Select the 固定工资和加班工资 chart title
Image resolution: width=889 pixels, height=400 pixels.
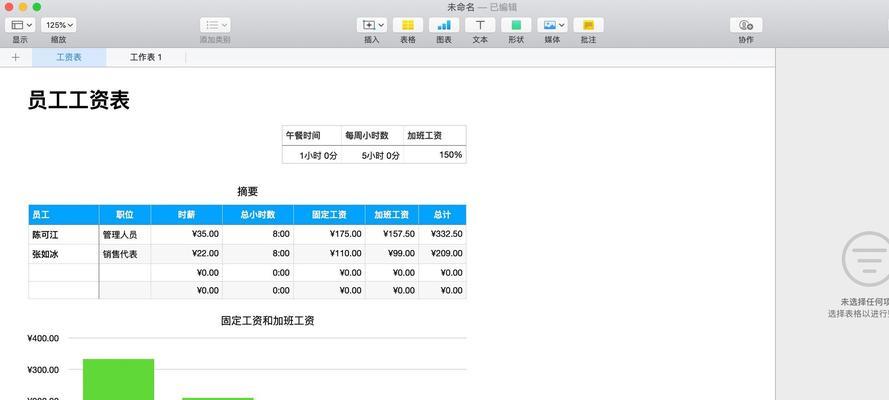click(268, 321)
